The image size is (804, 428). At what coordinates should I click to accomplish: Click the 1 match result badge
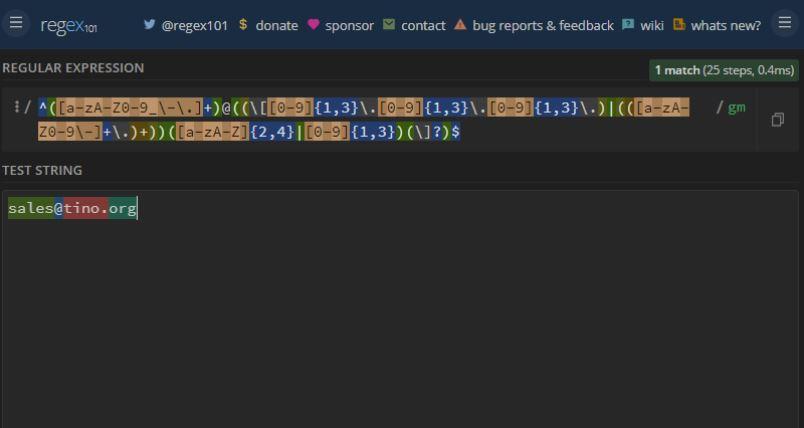(724, 70)
